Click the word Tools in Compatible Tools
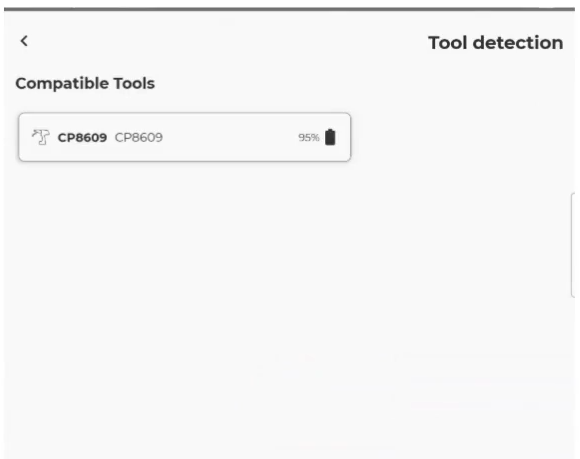Screen dimensions: 580x459 pyautogui.click(x=134, y=84)
